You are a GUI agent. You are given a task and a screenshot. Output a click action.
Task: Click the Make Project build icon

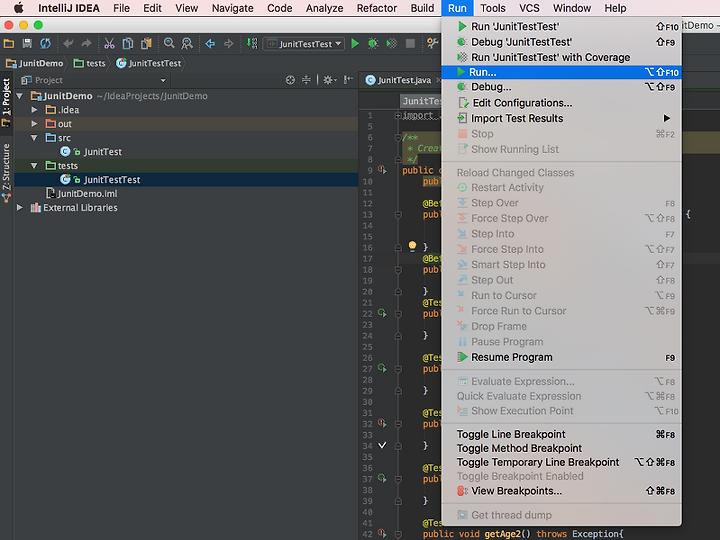252,44
